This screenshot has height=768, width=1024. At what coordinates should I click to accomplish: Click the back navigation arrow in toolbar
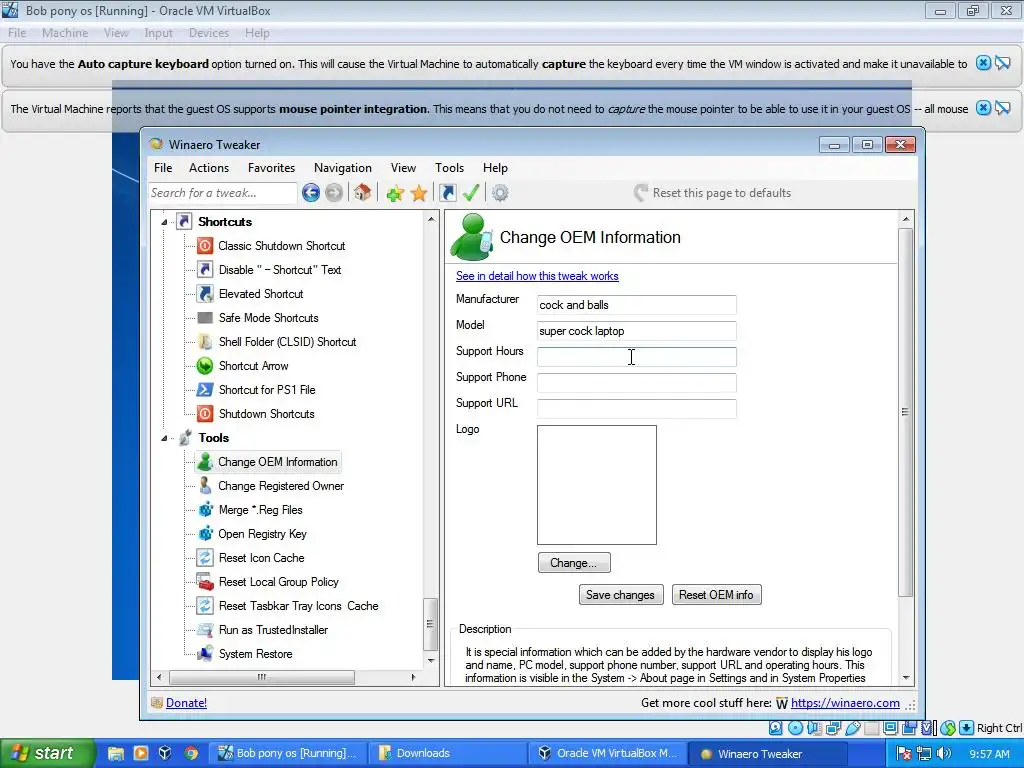(311, 193)
